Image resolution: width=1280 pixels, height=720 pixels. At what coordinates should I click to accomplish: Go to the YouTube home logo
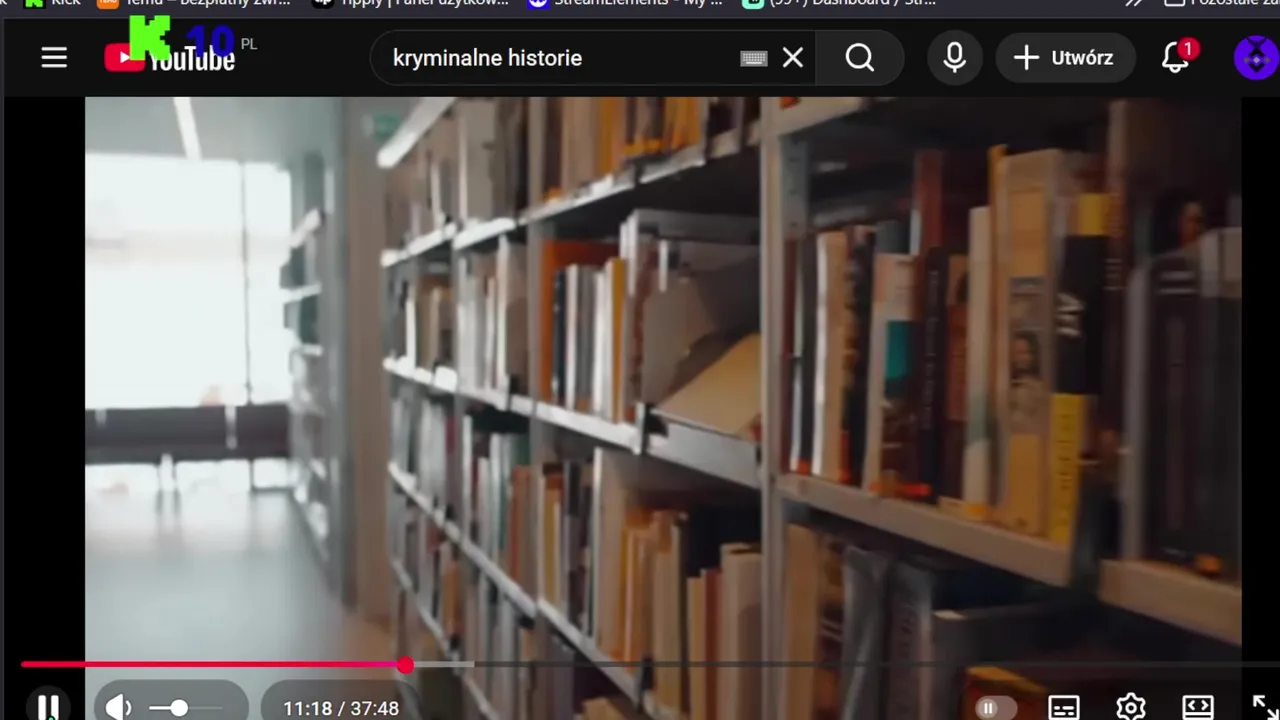(170, 58)
